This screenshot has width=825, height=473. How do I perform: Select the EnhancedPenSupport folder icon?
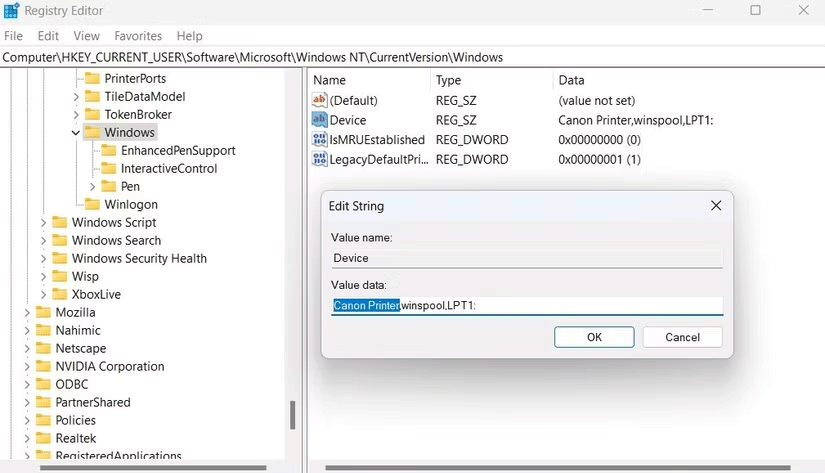click(109, 151)
